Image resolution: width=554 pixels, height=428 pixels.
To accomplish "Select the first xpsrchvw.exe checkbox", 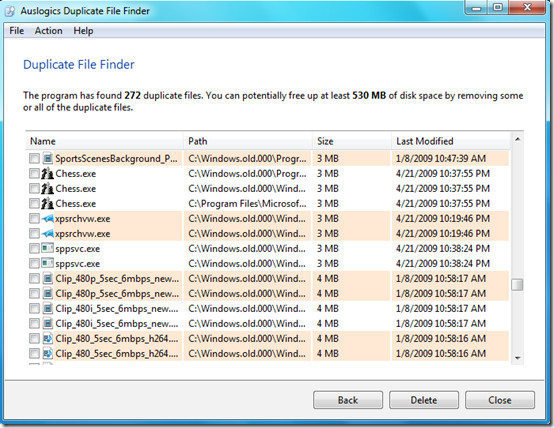I will 34,219.
